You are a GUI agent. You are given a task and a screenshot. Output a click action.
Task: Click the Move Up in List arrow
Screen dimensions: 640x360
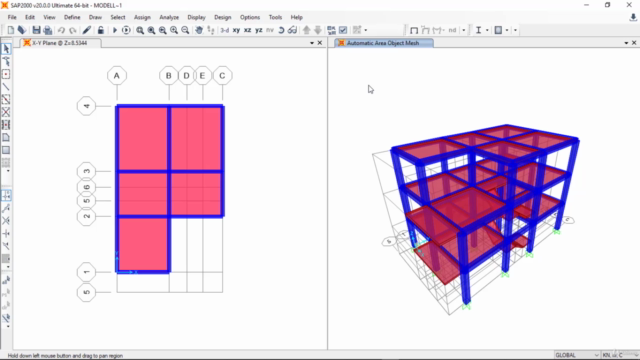point(307,30)
